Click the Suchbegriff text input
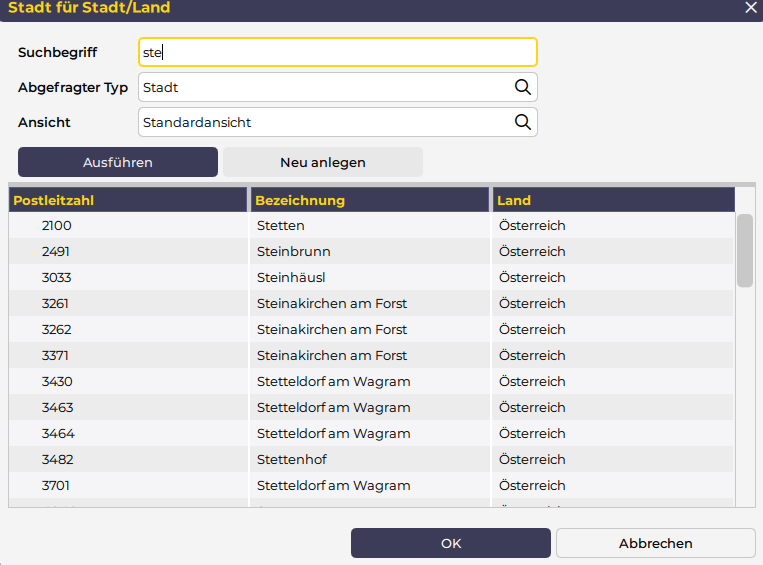Viewport: 763px width, 565px height. (x=337, y=52)
